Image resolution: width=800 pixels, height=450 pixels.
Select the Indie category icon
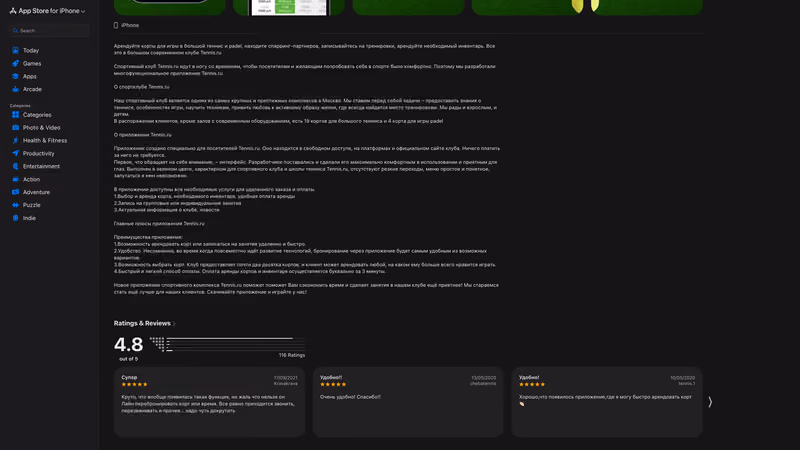15,218
